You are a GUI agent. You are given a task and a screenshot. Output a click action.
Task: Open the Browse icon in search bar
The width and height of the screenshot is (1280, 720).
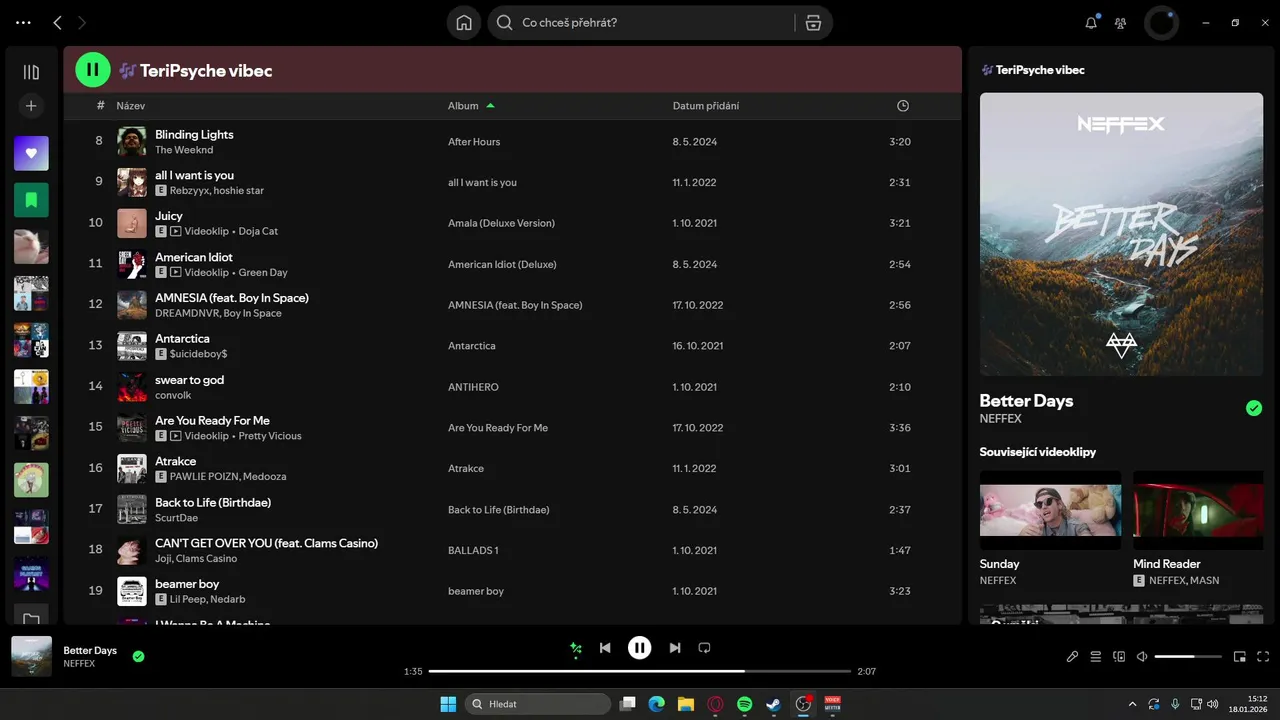[813, 23]
